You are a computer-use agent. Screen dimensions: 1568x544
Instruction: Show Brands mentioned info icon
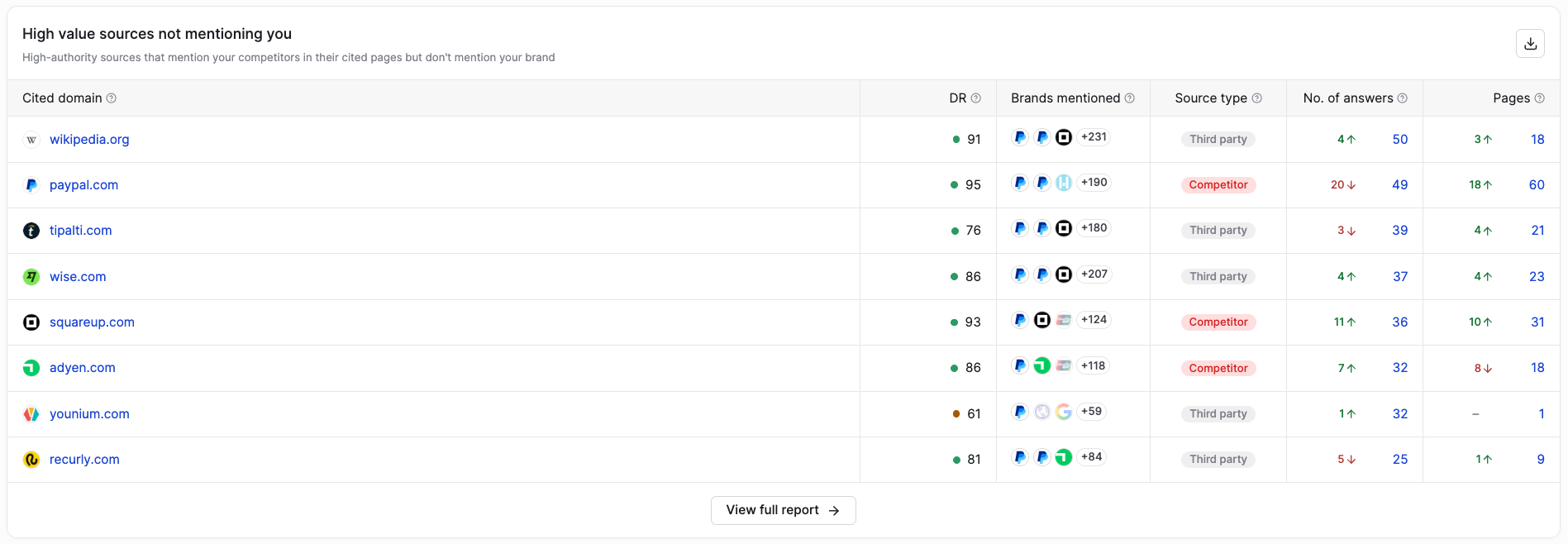tap(1130, 98)
